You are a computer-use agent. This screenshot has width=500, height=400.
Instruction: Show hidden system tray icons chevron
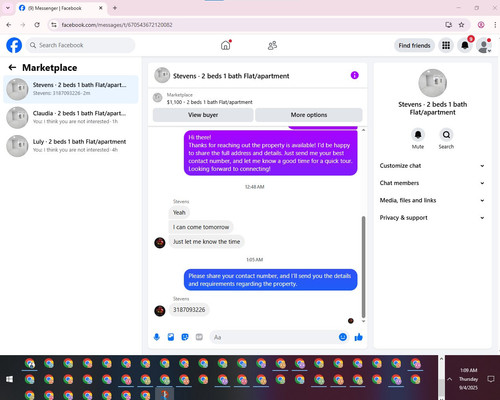click(x=449, y=379)
